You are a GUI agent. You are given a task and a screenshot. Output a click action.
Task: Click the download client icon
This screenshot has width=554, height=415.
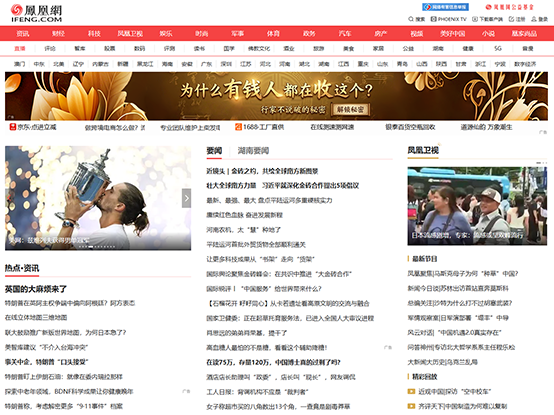click(x=475, y=19)
